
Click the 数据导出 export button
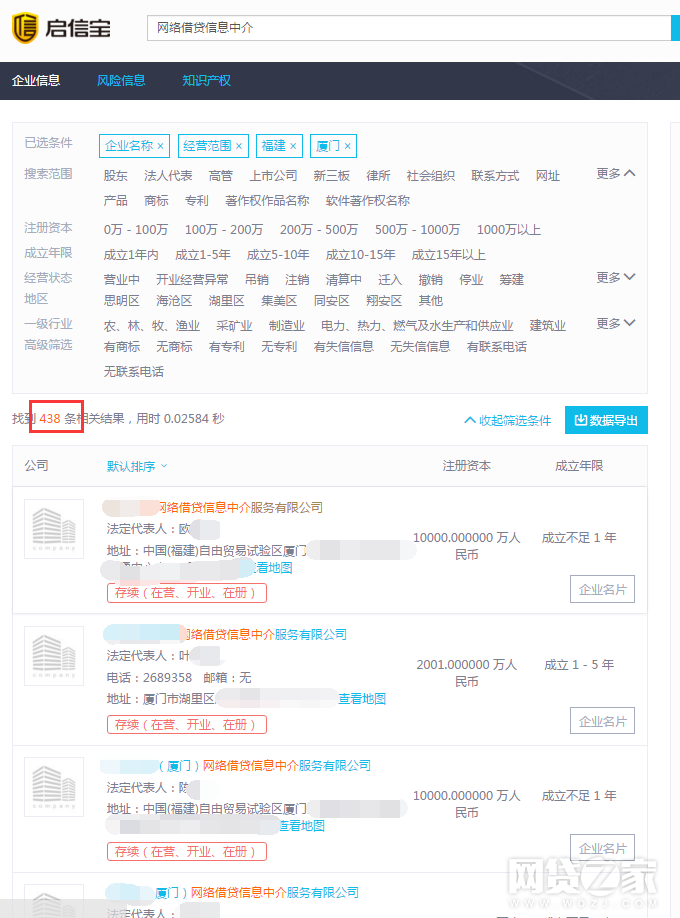coord(606,420)
